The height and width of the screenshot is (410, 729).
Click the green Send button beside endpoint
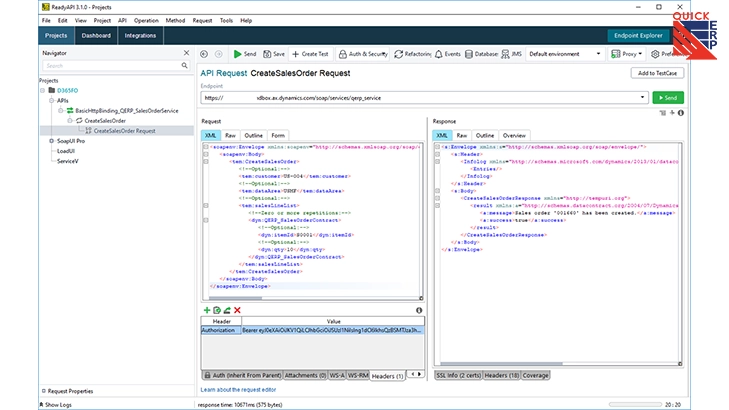tap(668, 98)
